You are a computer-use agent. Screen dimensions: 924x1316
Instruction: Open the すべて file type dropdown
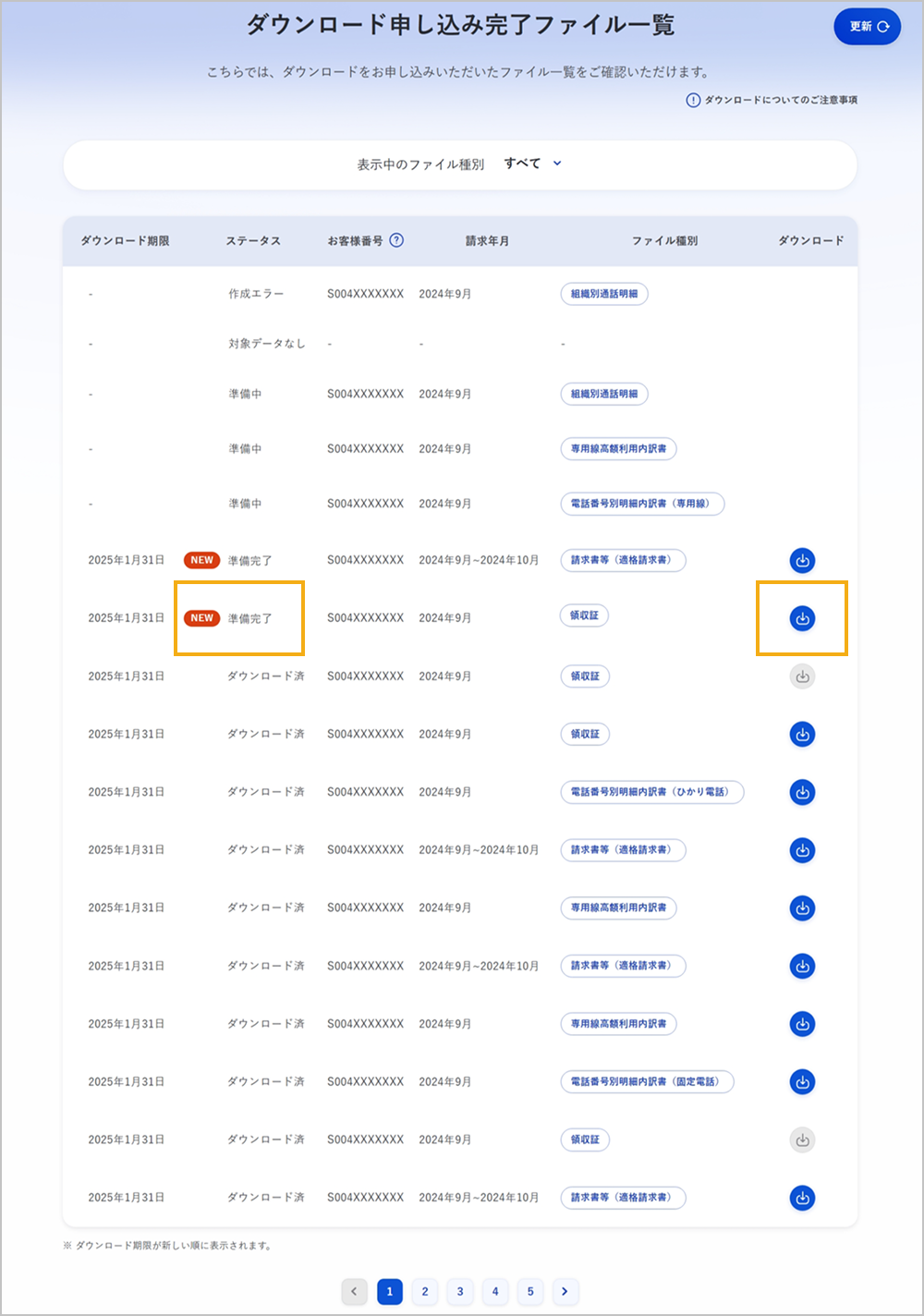533,164
